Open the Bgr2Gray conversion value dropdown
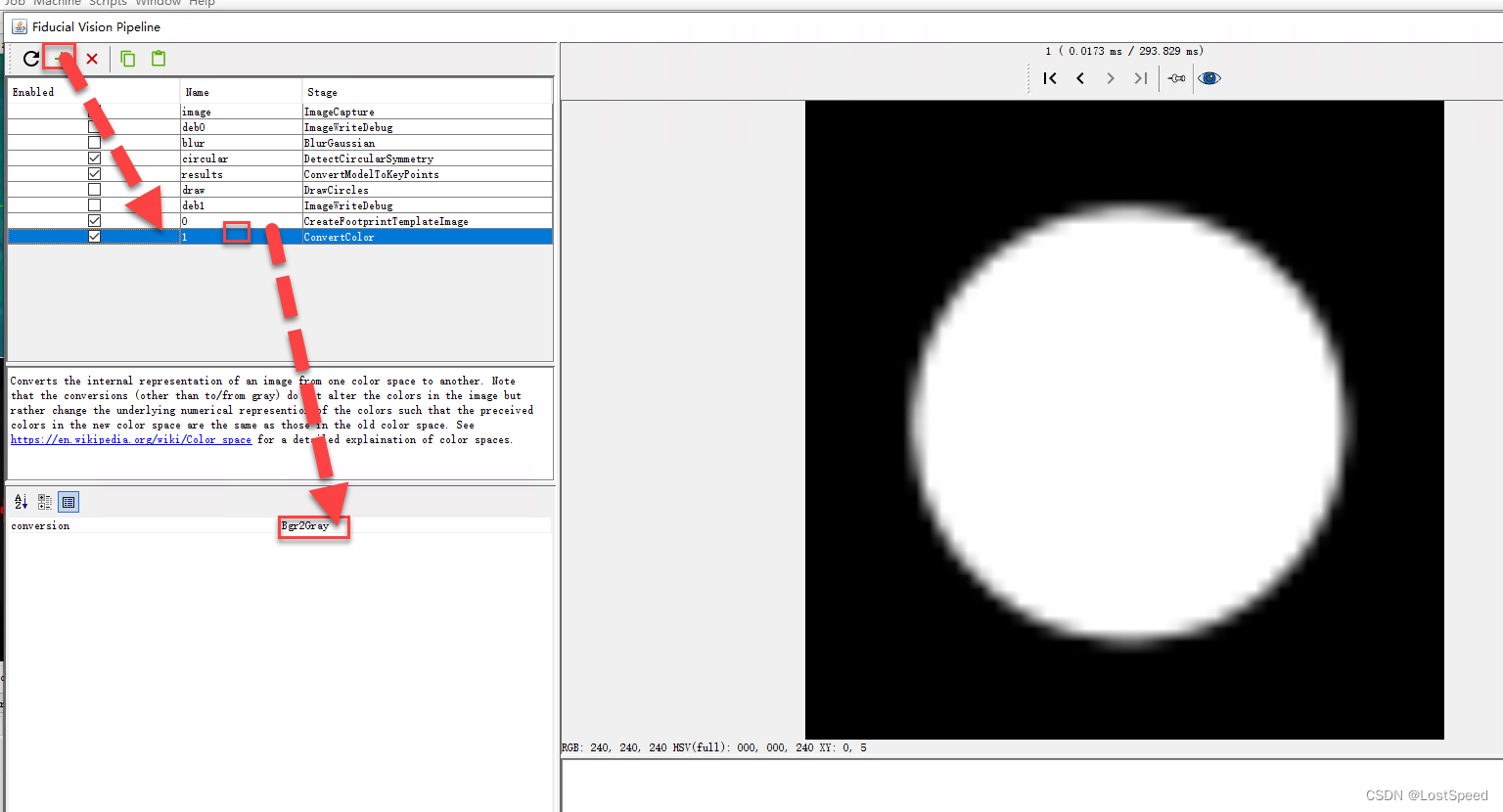The height and width of the screenshot is (812, 1503). click(415, 526)
